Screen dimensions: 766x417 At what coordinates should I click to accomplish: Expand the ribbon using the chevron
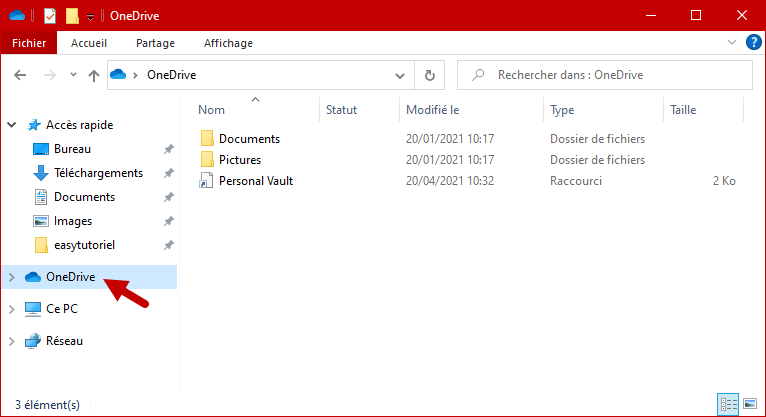731,42
